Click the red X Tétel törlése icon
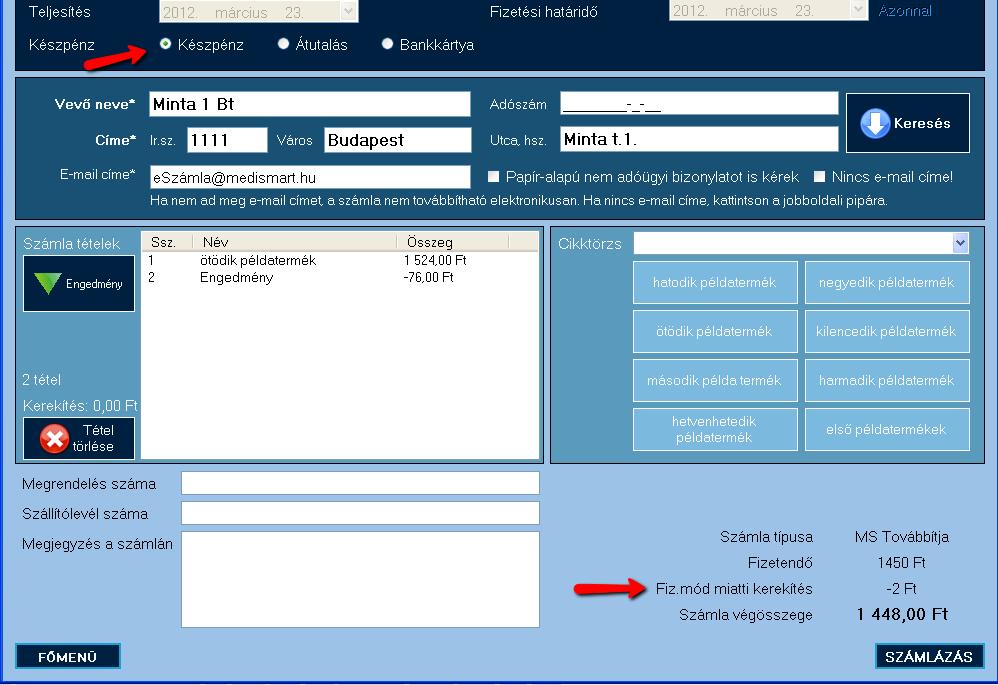The height and width of the screenshot is (685, 998). click(x=54, y=439)
